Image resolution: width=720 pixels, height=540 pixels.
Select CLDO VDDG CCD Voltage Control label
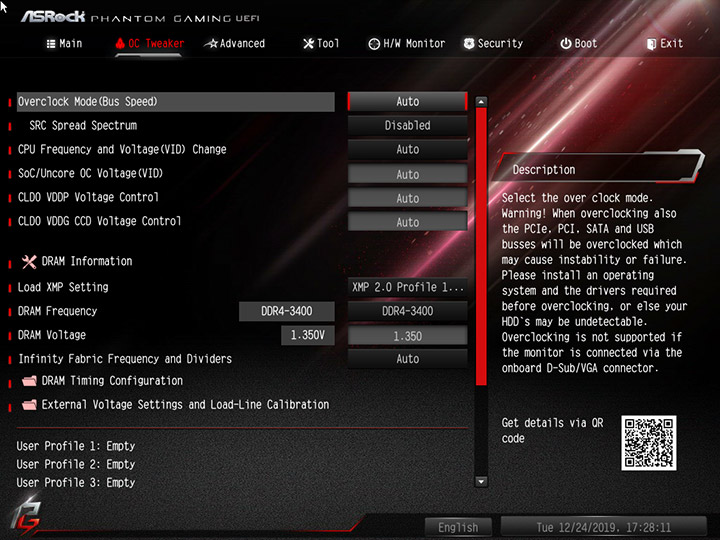[99, 221]
